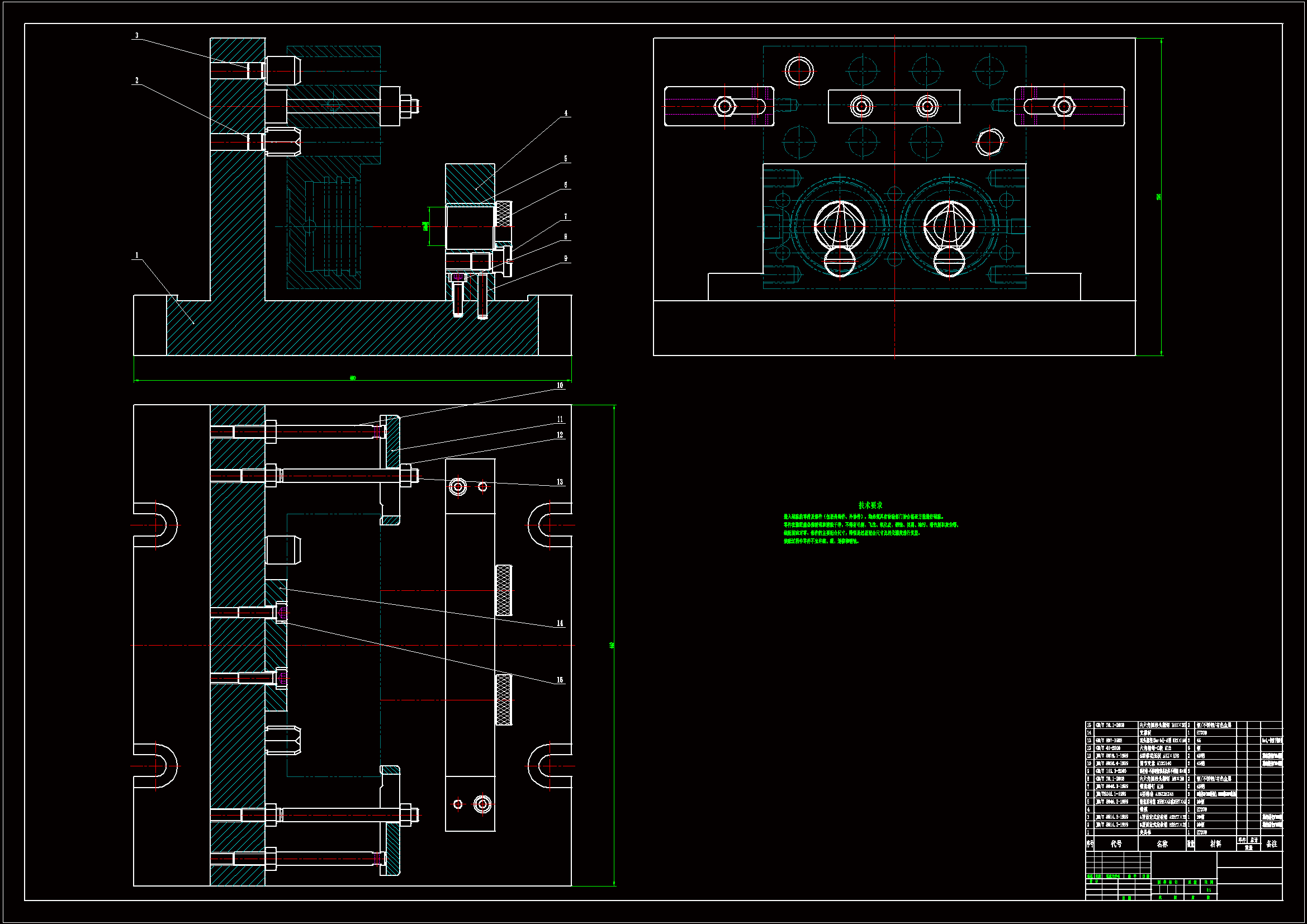Click the 备注 column header cell
Viewport: 1307px width, 924px height.
pos(1272,844)
